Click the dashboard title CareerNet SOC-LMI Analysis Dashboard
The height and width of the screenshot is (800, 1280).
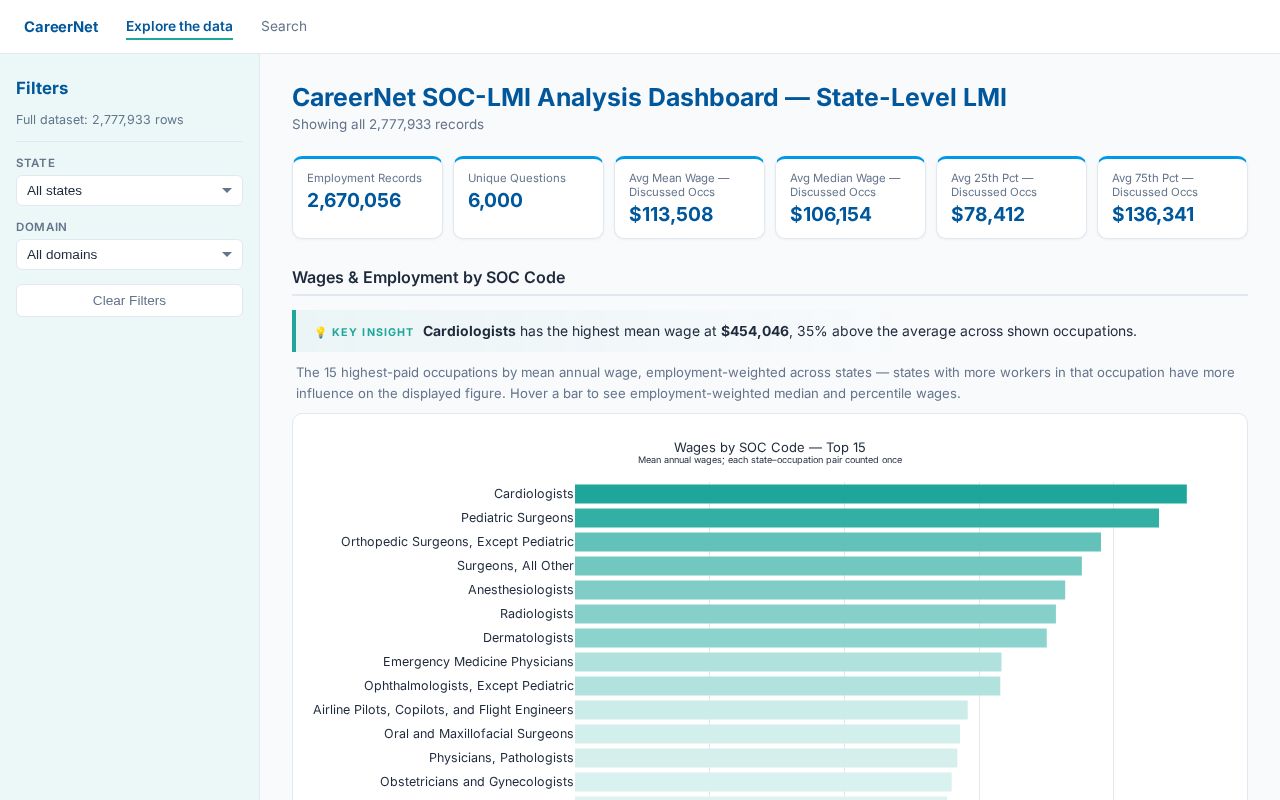click(x=649, y=97)
